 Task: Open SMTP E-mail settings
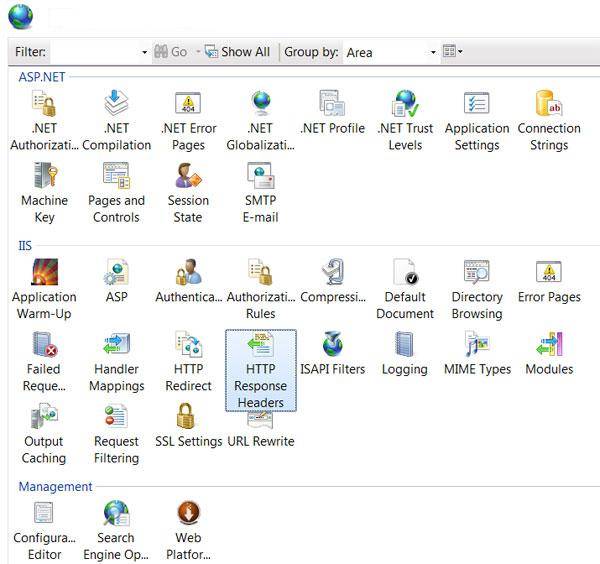coord(261,193)
